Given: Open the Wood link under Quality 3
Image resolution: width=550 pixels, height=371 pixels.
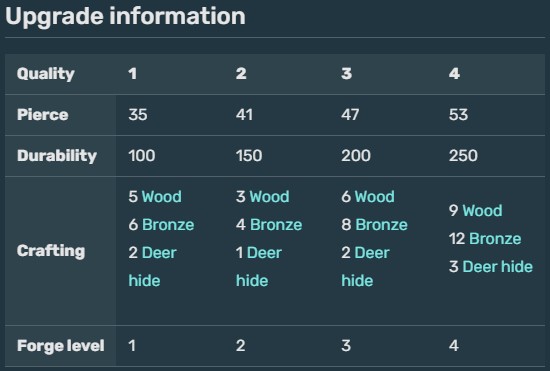Looking at the screenshot, I should [x=375, y=196].
